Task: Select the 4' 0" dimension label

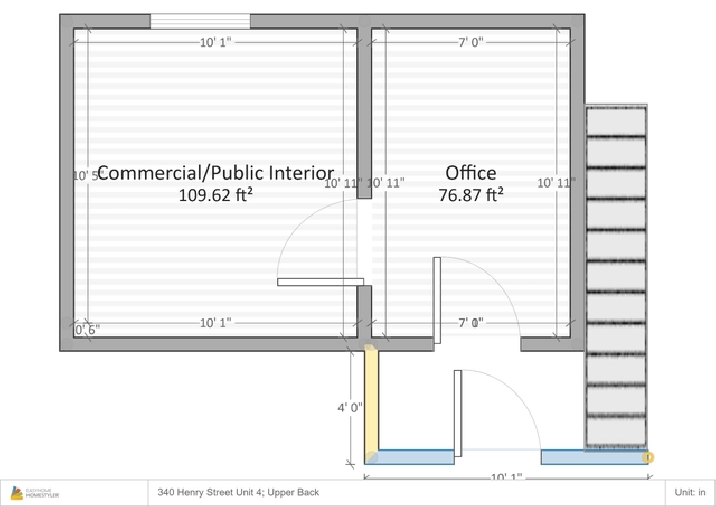Action: 349,407
